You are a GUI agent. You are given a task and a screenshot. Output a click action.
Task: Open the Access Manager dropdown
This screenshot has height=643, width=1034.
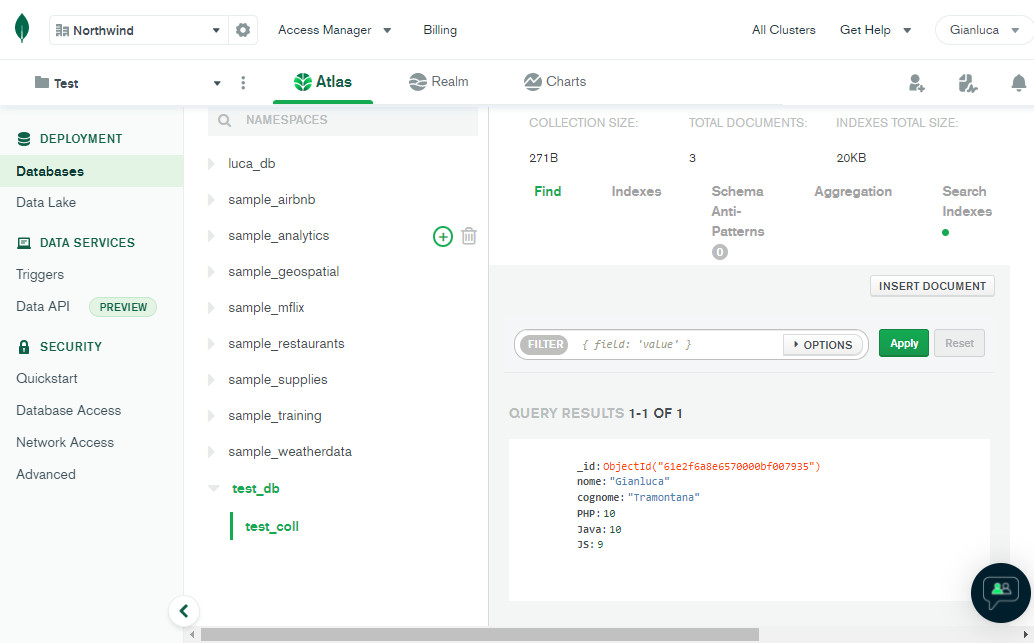(334, 30)
